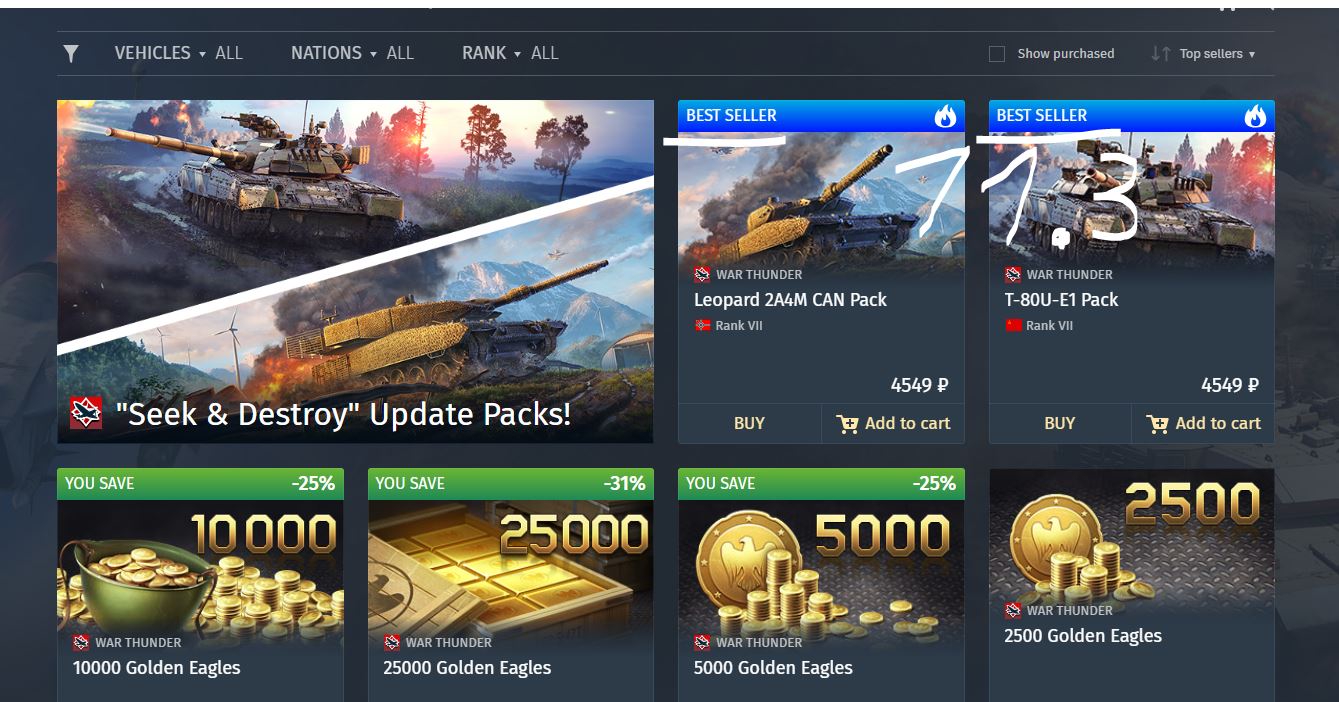Enable the Show purchased checkbox
Image resolution: width=1339 pixels, height=702 pixels.
pyautogui.click(x=997, y=54)
